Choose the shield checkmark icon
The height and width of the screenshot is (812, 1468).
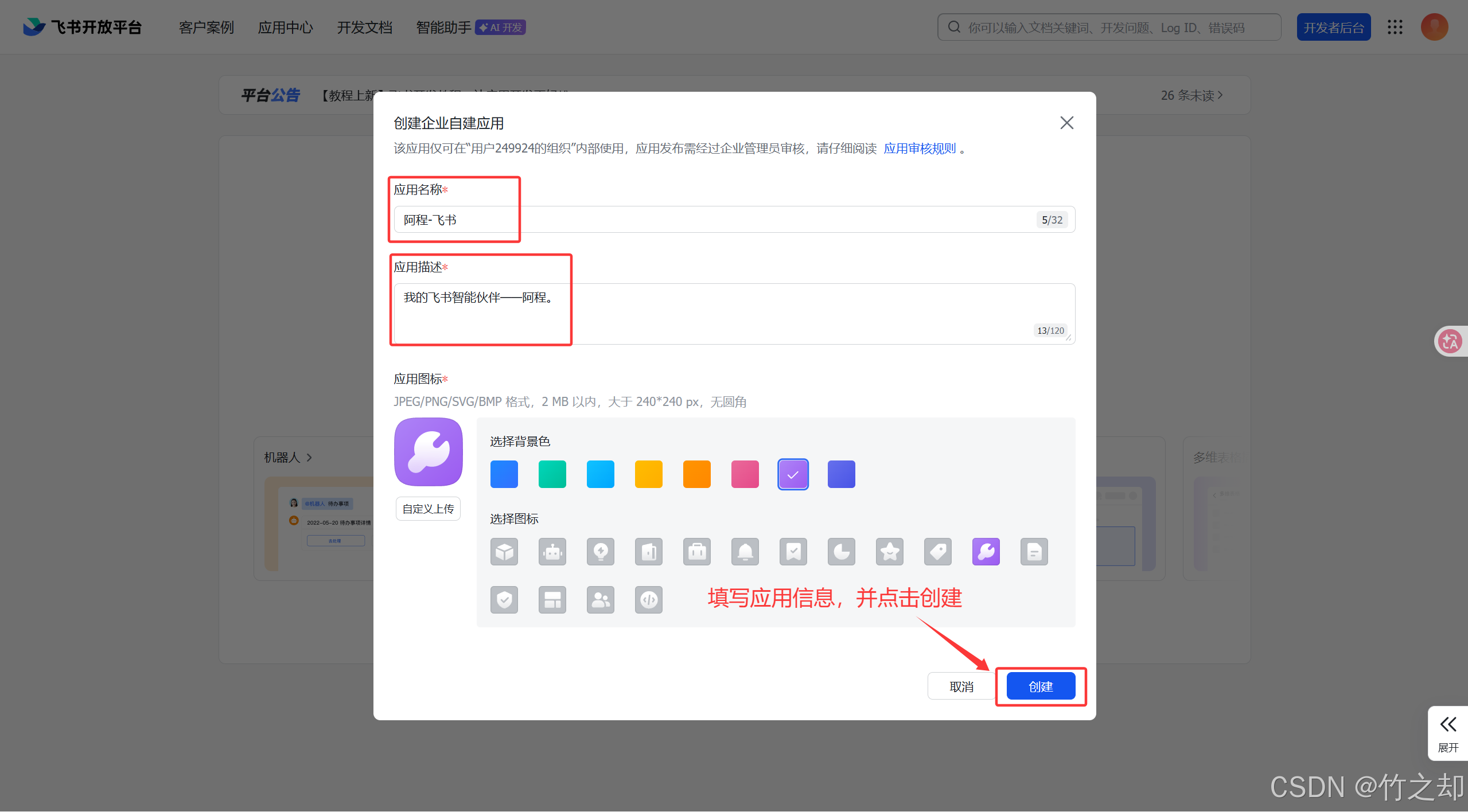click(504, 600)
